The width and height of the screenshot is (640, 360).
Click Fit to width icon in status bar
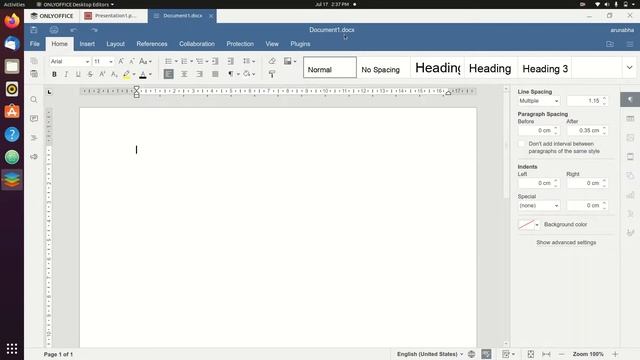coord(546,354)
